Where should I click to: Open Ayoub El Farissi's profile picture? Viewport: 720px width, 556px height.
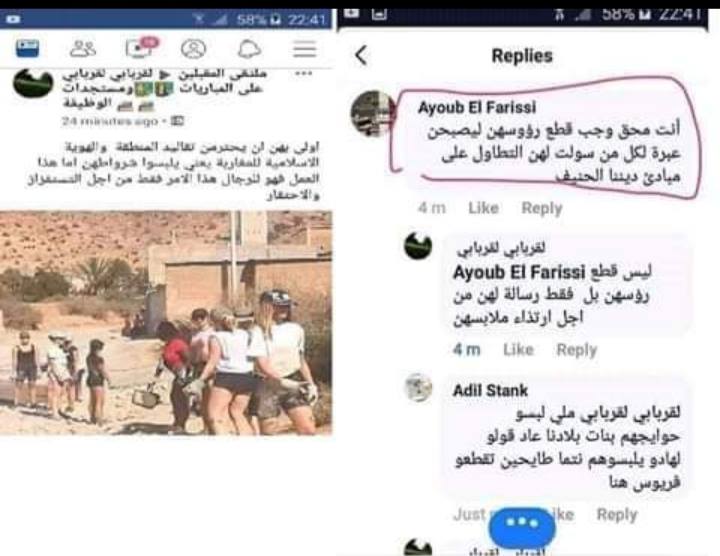click(373, 113)
